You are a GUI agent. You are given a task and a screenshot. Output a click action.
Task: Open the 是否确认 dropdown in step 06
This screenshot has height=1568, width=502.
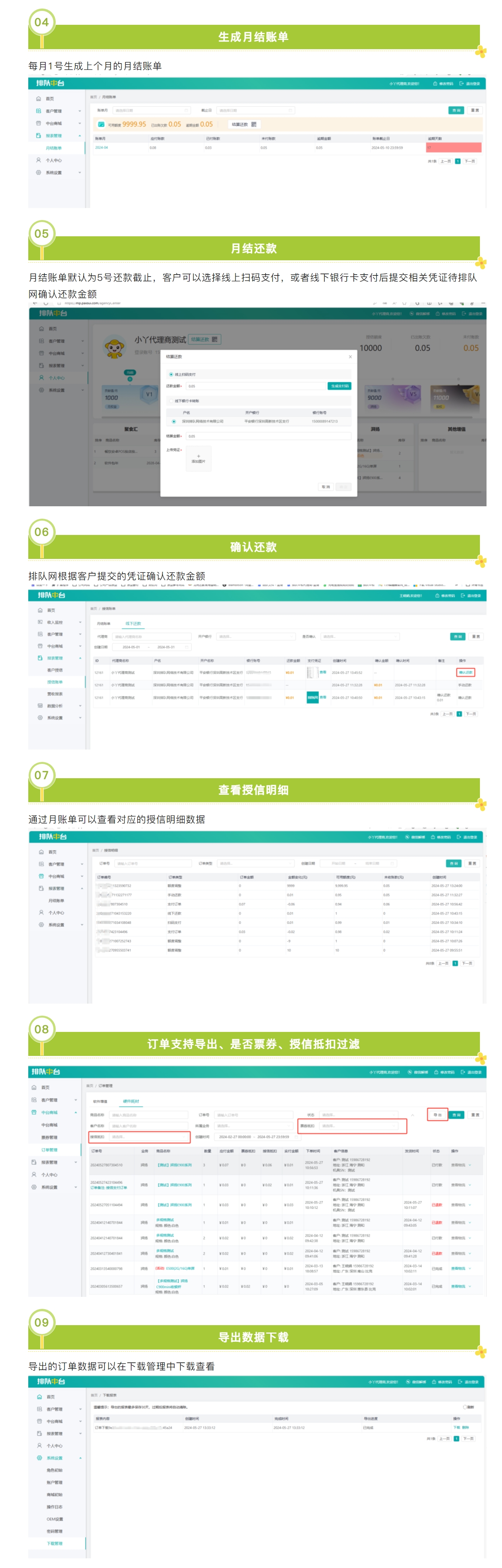pos(360,637)
